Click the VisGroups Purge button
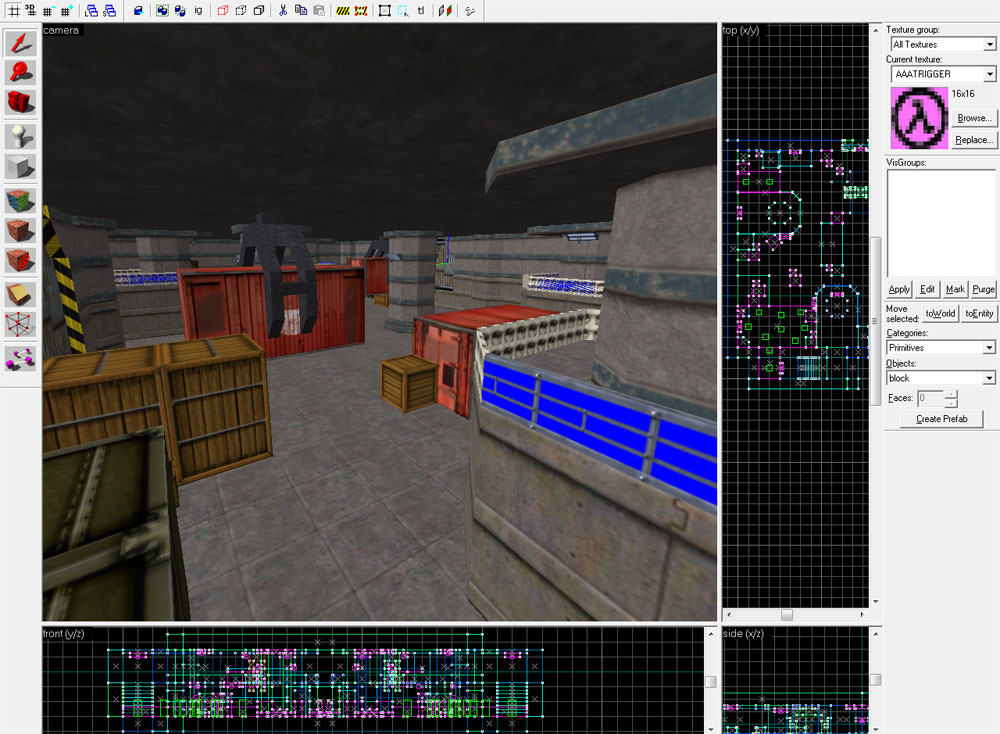1000x734 pixels. 983,290
